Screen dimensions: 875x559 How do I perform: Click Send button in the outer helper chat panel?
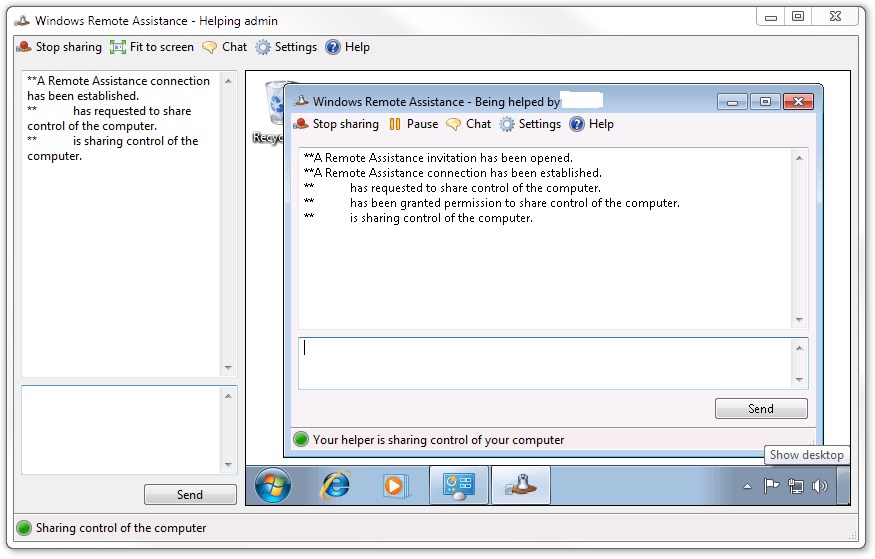(x=190, y=495)
